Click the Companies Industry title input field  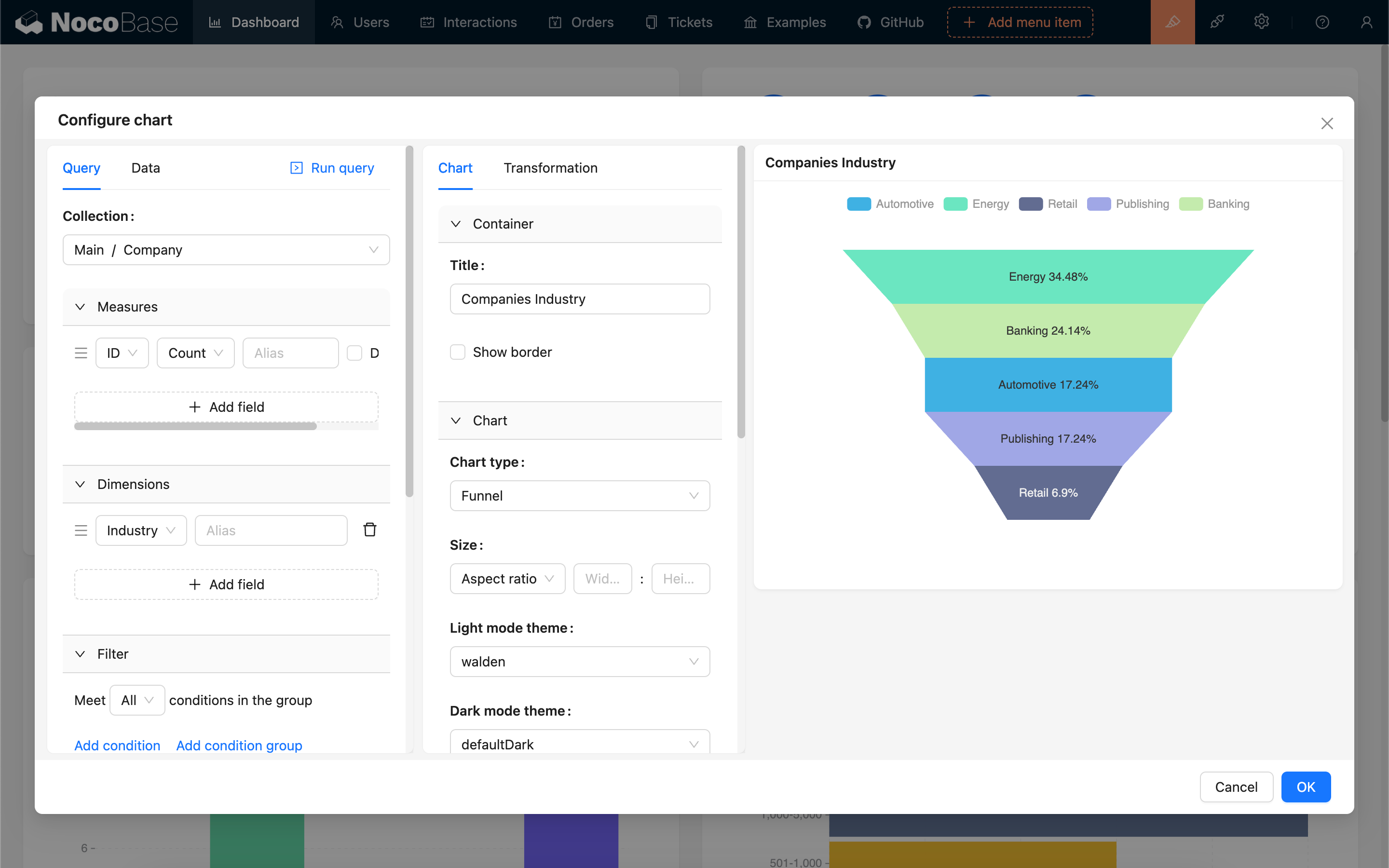point(580,298)
